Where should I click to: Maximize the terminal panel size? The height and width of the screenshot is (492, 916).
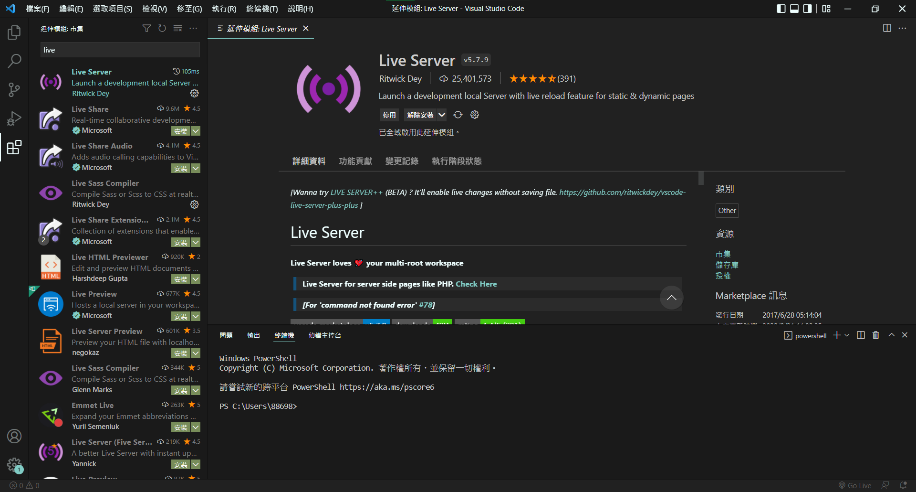[891, 335]
